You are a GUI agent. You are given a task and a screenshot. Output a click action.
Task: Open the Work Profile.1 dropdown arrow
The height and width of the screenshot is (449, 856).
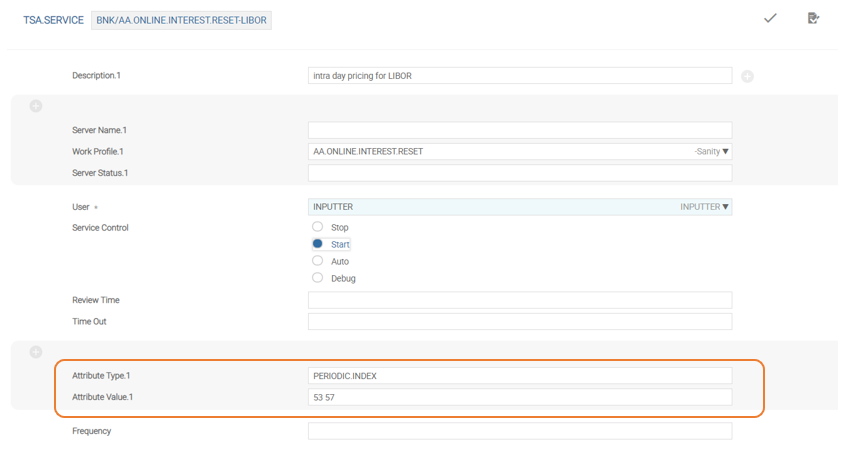point(725,152)
